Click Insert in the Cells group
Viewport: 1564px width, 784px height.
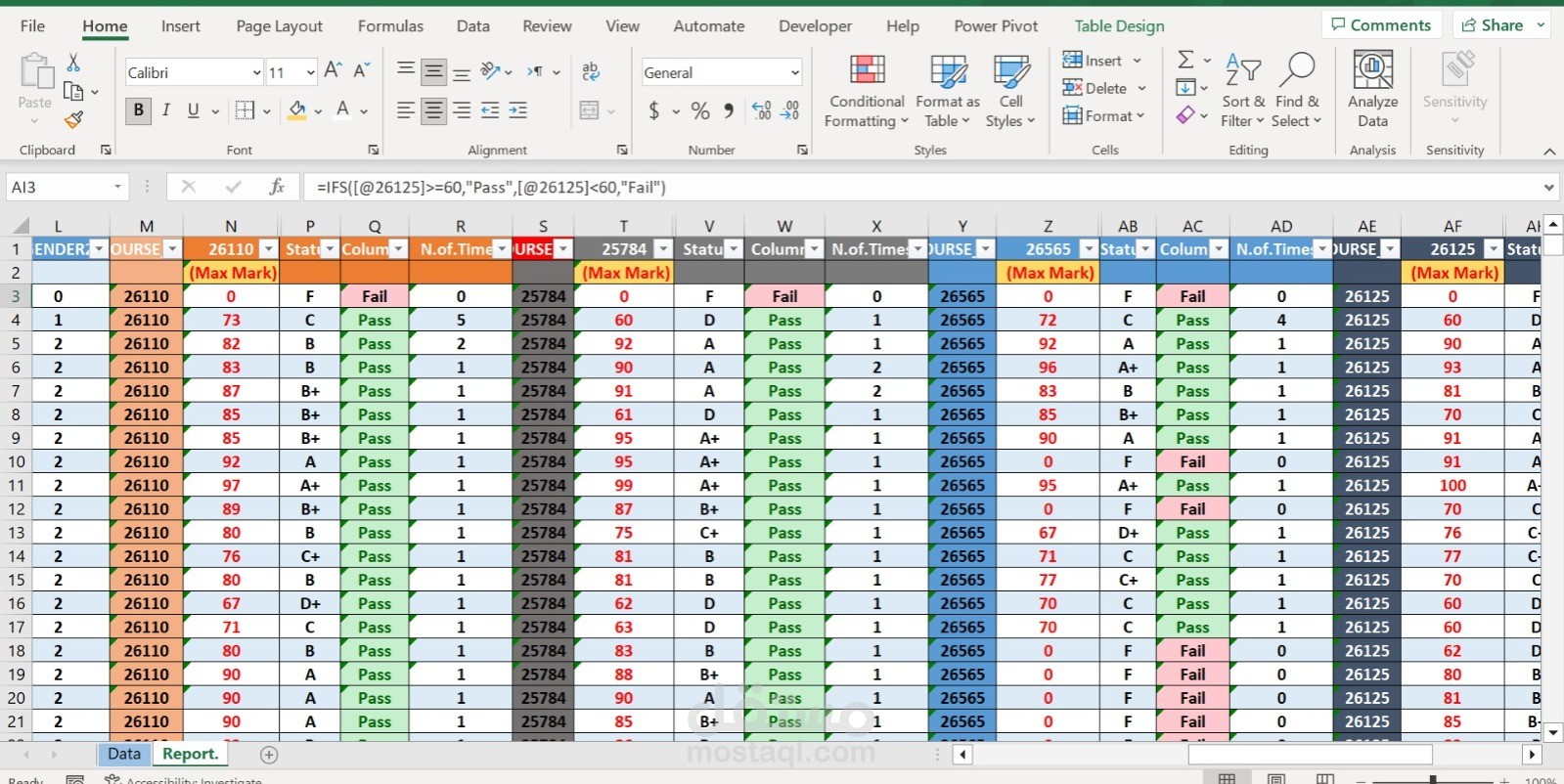1102,61
